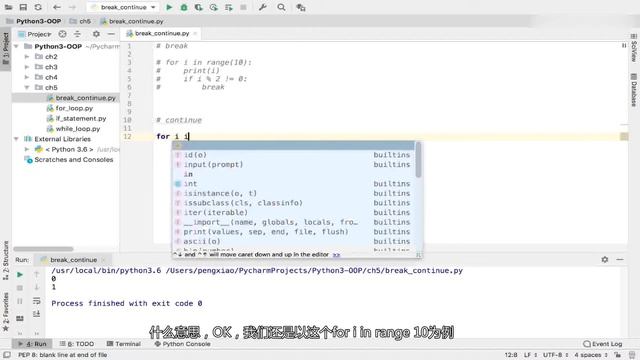Click the Python3-OOP breadcrumb
The width and height of the screenshot is (640, 360).
point(35,21)
